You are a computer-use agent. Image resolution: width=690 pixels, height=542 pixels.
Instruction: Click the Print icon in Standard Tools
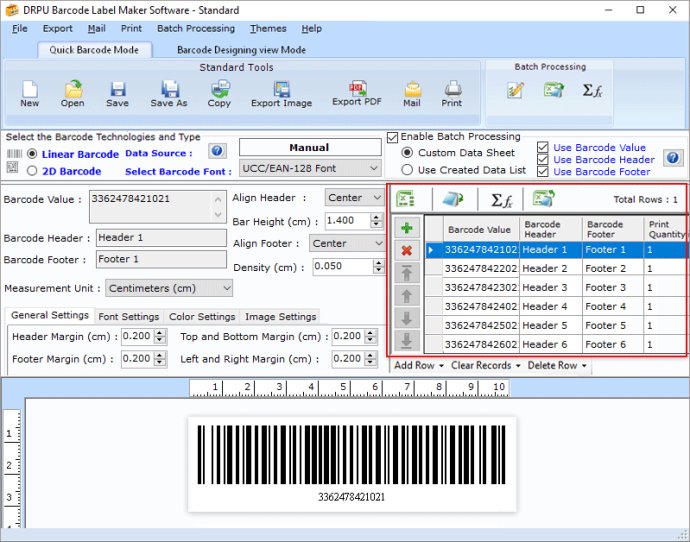tap(452, 89)
